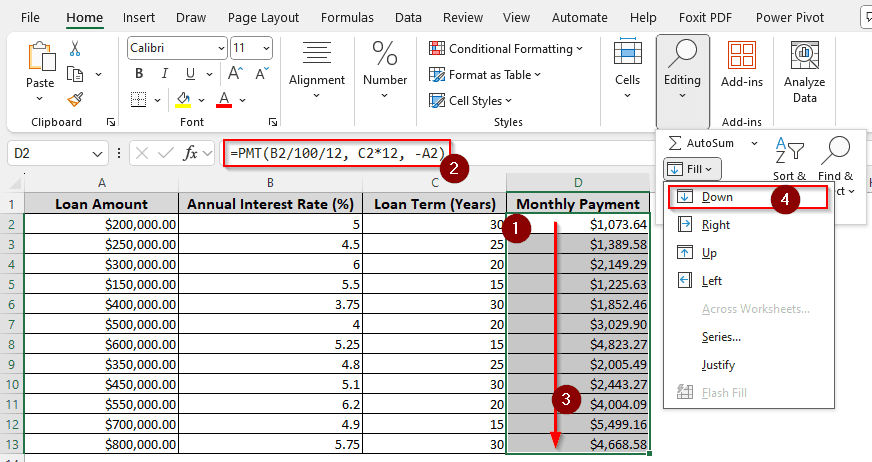Open the Cells group

point(627,69)
